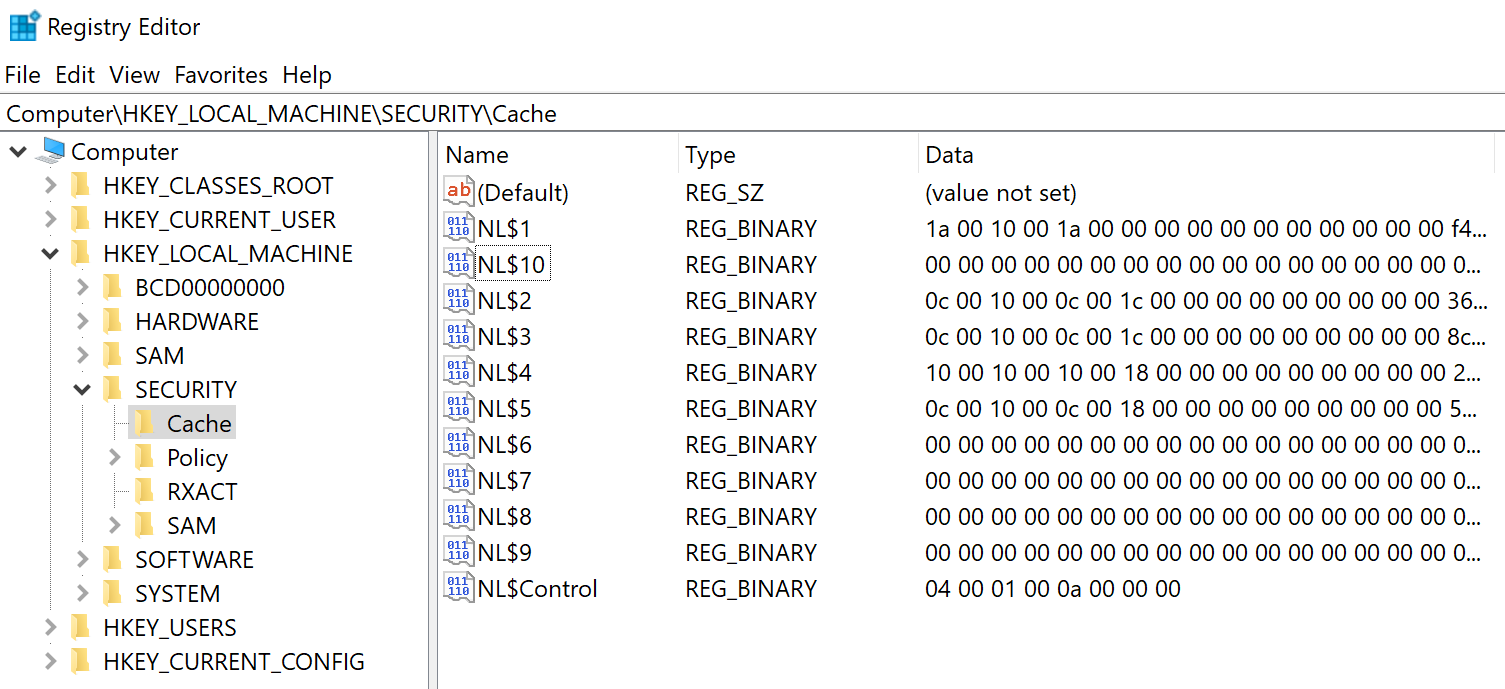
Task: Click the binary data icon next to NL$1
Action: [x=458, y=227]
